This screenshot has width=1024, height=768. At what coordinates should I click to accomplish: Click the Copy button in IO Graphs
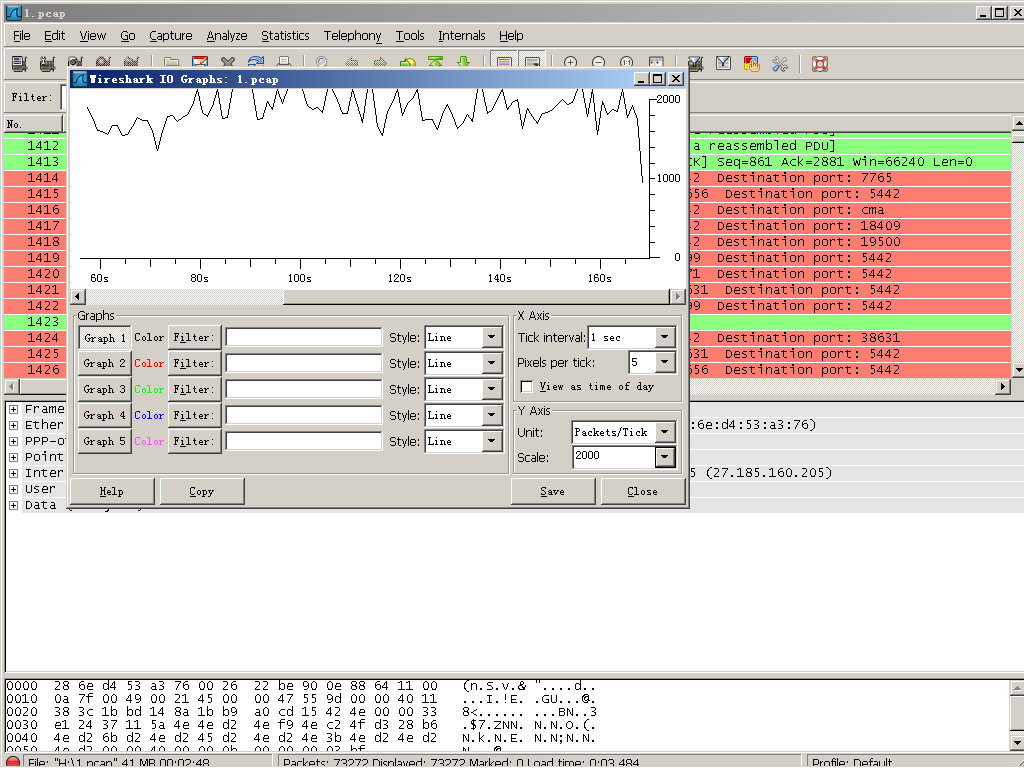(202, 491)
